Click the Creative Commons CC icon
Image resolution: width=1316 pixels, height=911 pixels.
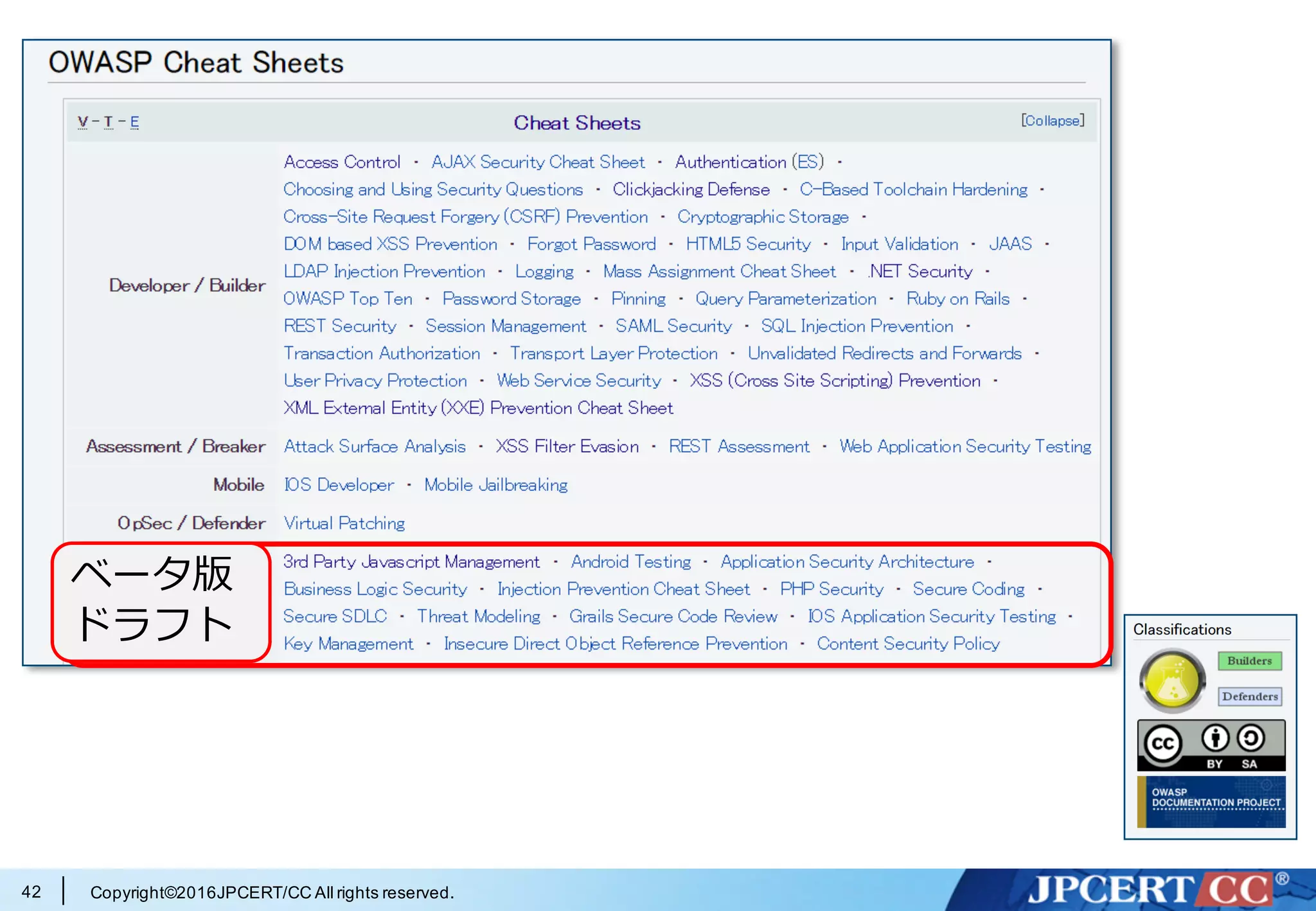(x=1162, y=744)
